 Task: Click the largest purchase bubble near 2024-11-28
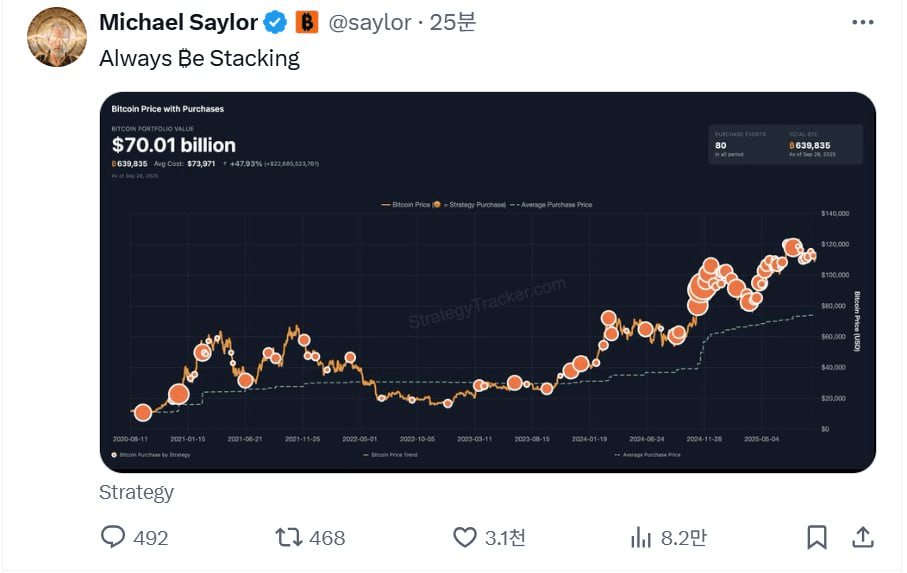[x=700, y=288]
